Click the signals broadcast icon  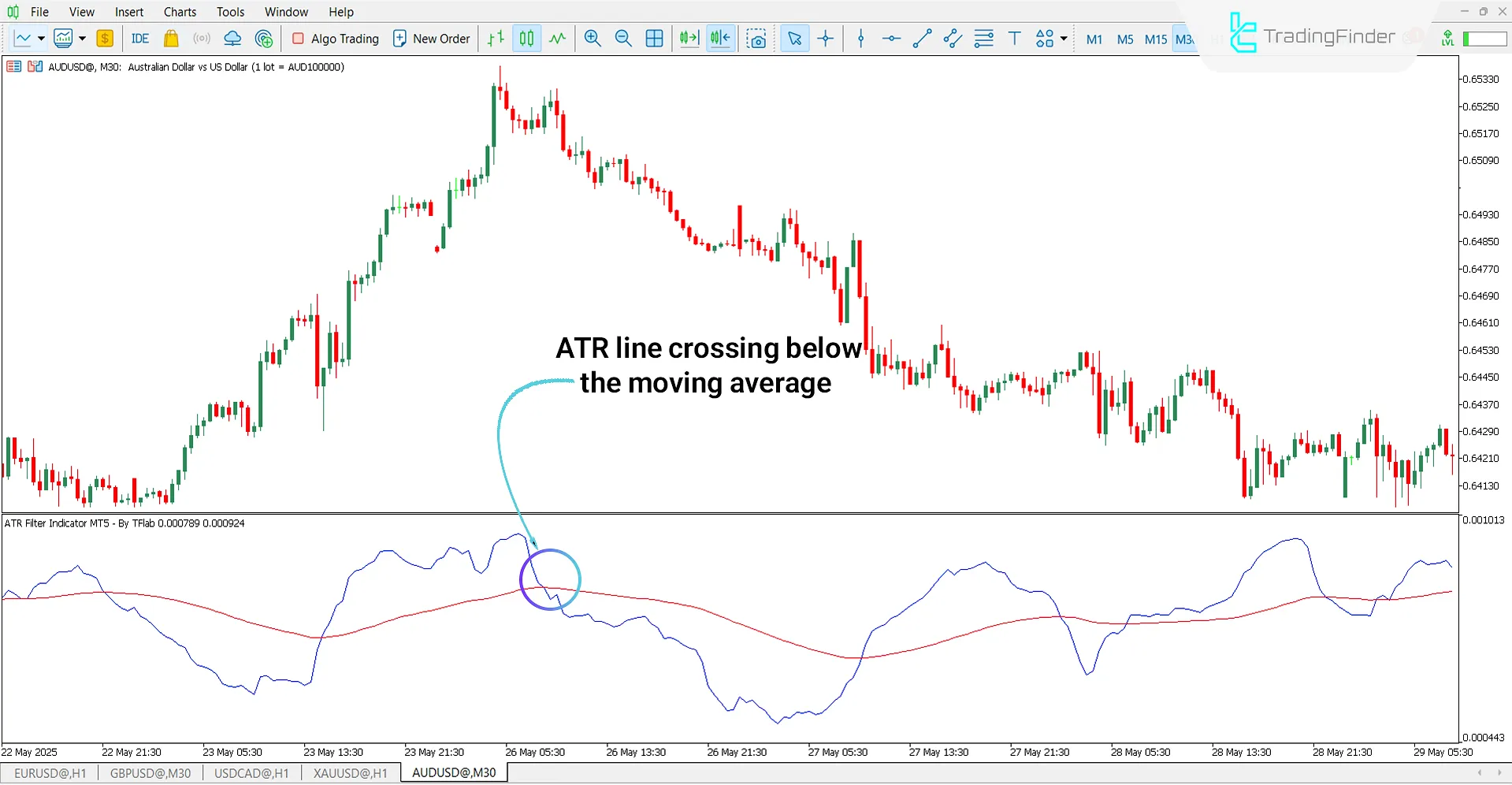(202, 39)
